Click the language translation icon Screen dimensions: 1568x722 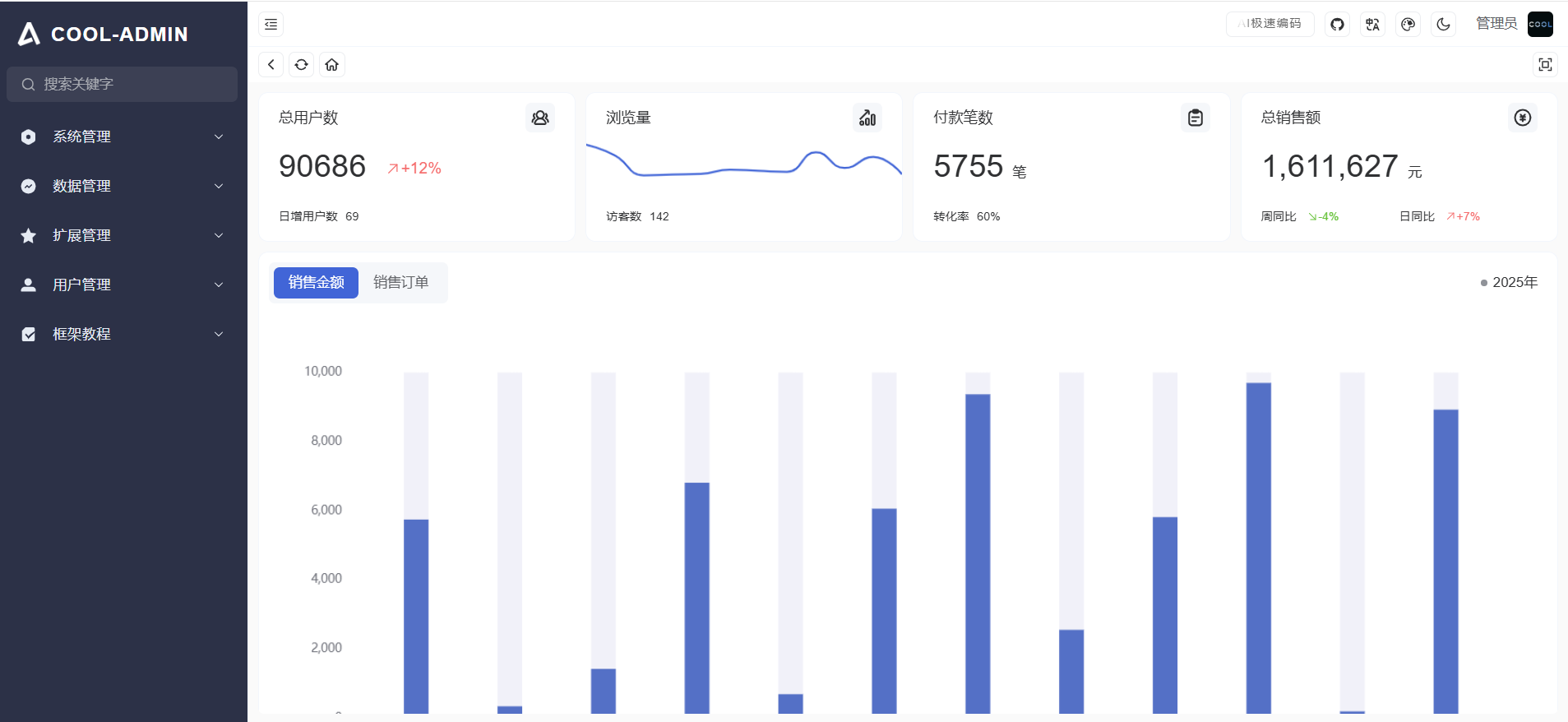click(x=1372, y=25)
